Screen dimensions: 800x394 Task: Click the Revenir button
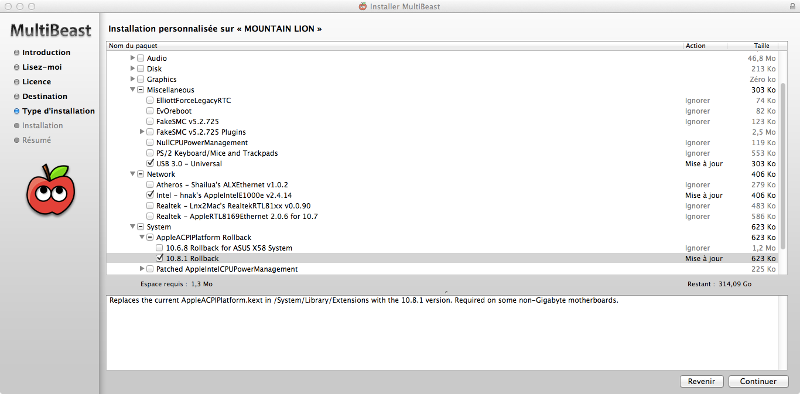702,381
